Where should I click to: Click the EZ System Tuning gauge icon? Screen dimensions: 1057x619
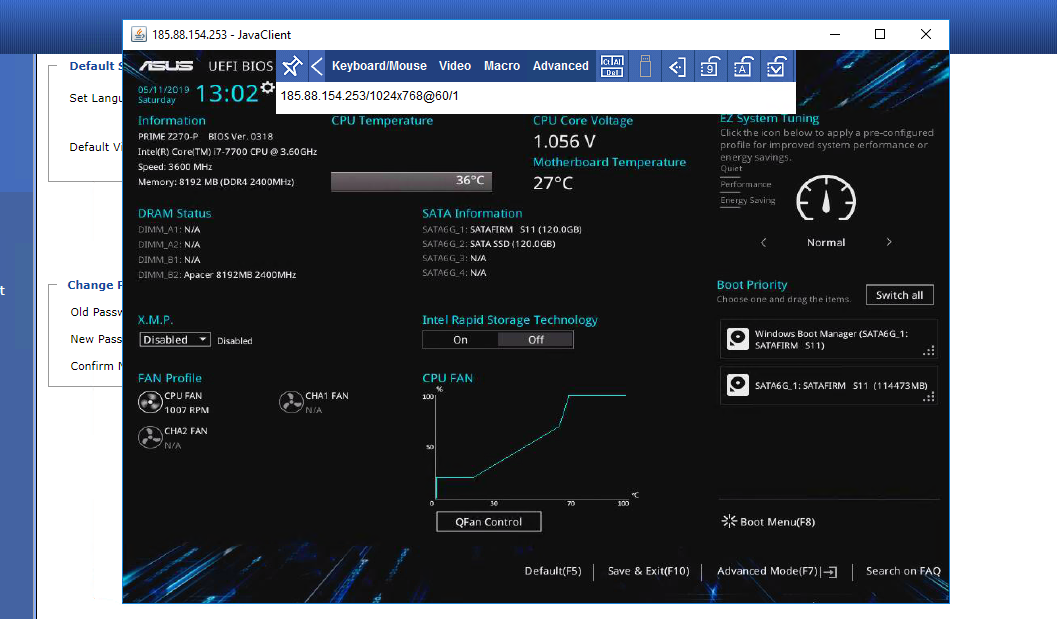(x=826, y=198)
